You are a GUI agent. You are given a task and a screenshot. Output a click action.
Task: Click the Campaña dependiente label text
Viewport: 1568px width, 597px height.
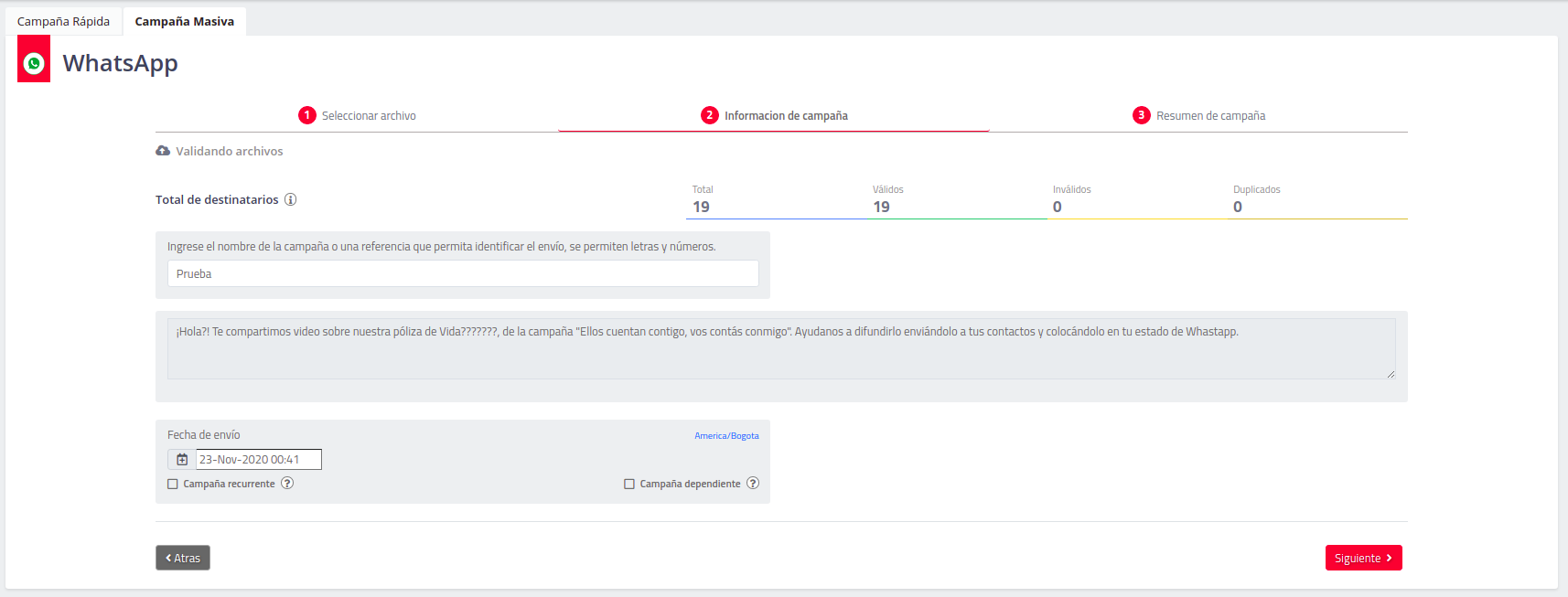click(x=690, y=484)
